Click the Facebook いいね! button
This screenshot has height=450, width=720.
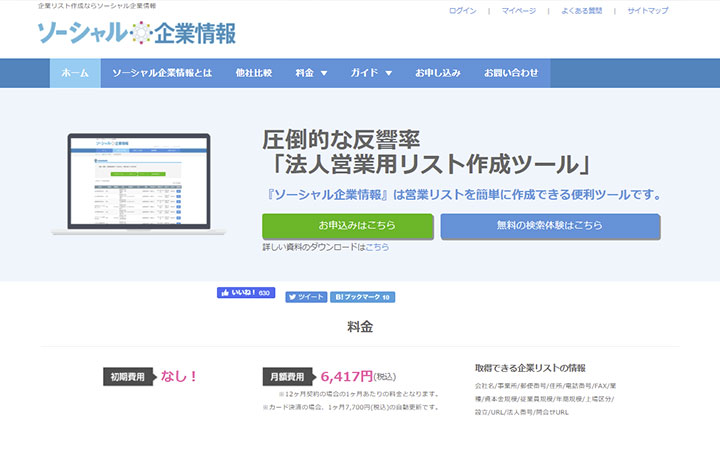click(x=246, y=292)
